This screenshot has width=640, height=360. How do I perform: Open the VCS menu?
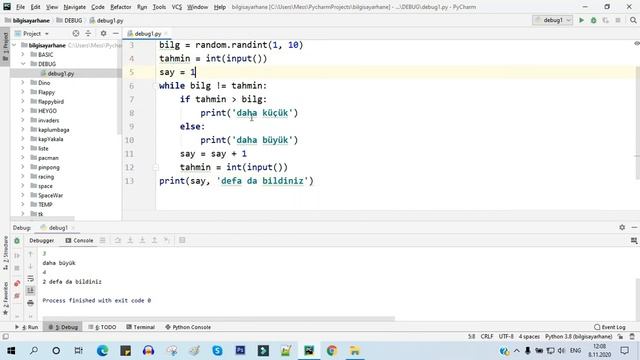[177, 7]
